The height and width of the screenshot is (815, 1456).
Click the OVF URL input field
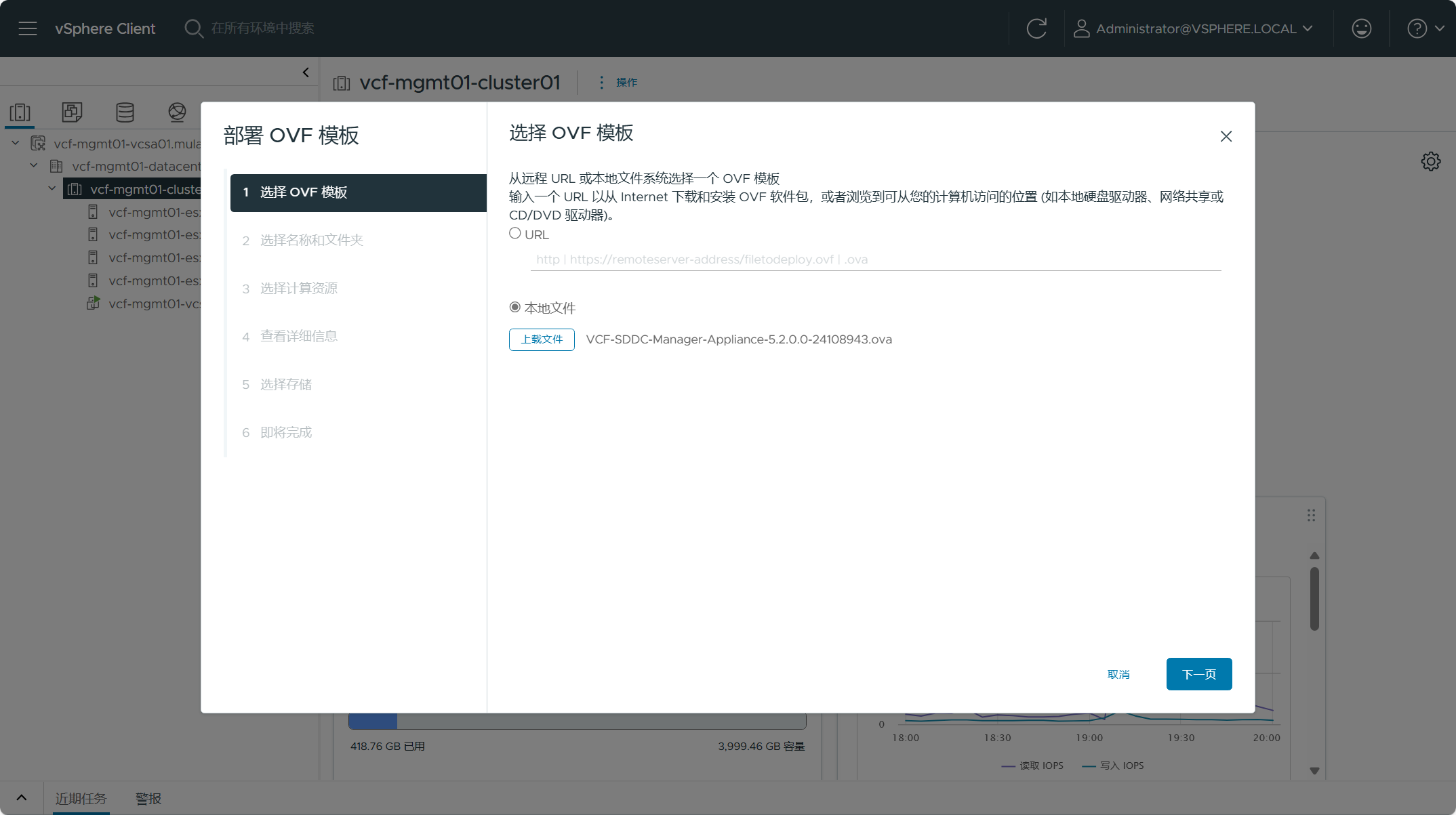click(x=875, y=259)
